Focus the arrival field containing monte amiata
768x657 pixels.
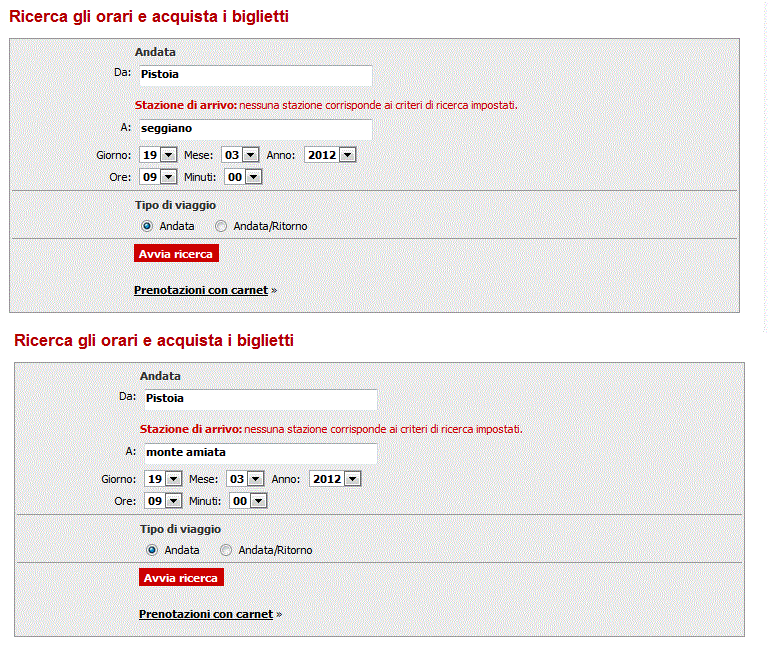tap(259, 453)
